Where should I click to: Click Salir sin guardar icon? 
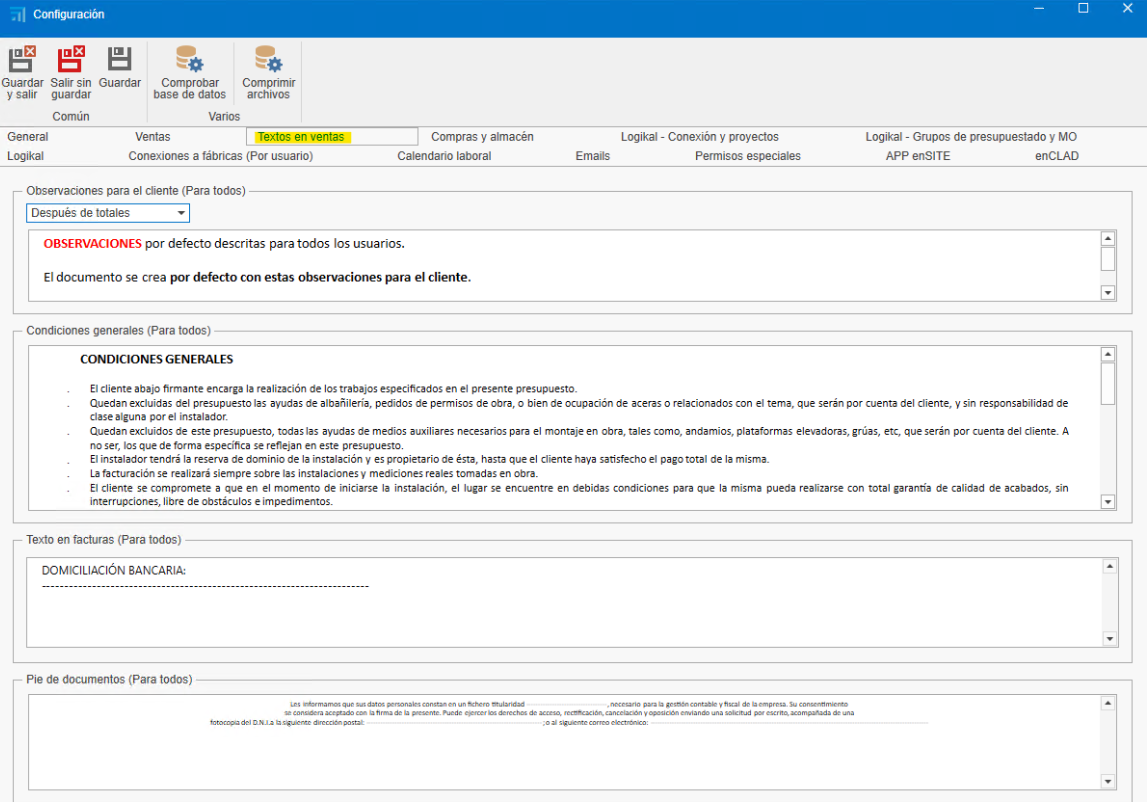pyautogui.click(x=71, y=59)
